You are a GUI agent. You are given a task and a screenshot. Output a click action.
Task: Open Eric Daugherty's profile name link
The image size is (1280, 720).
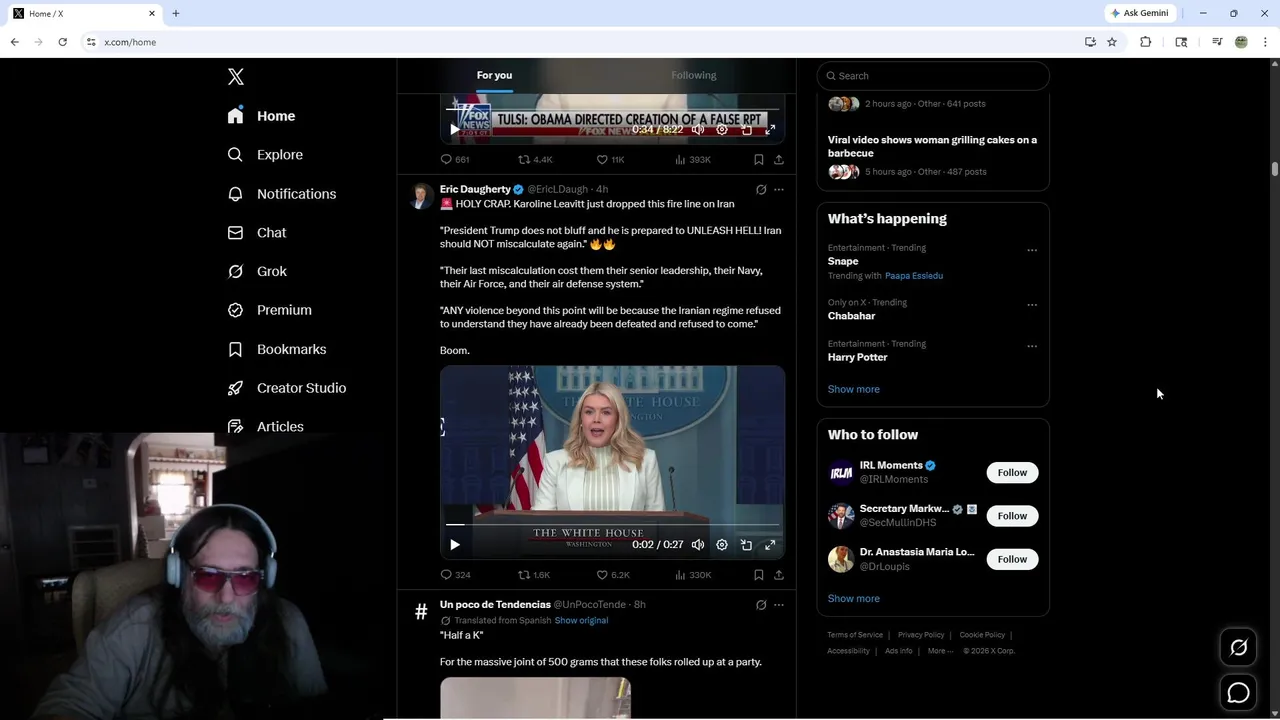click(475, 189)
